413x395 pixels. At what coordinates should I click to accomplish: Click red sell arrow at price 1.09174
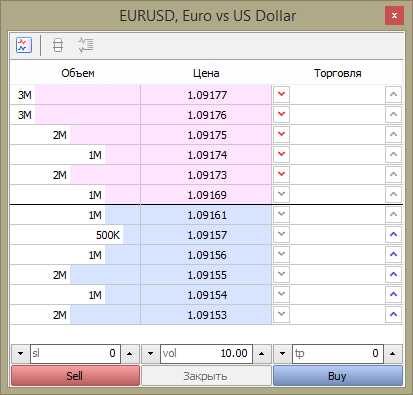(x=281, y=155)
